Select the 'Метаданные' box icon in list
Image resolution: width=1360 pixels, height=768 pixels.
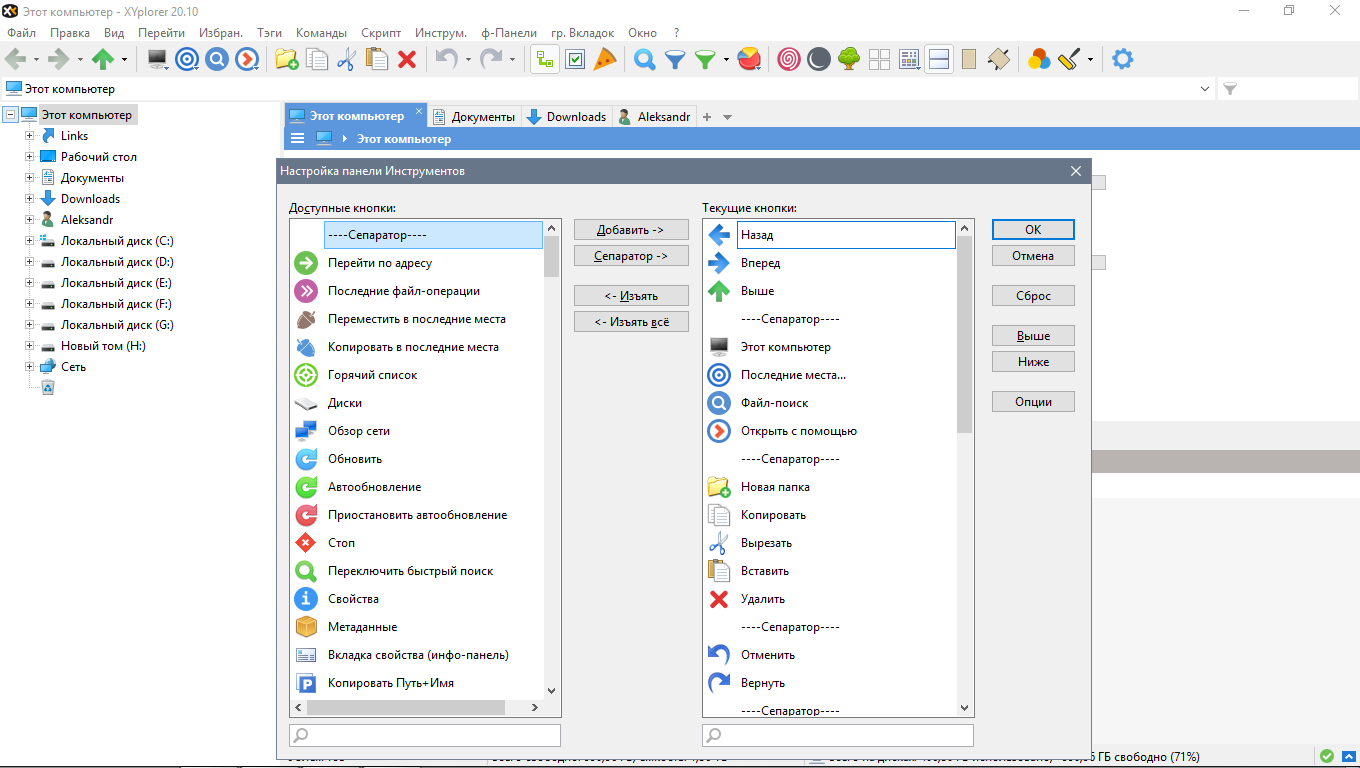pyautogui.click(x=306, y=627)
